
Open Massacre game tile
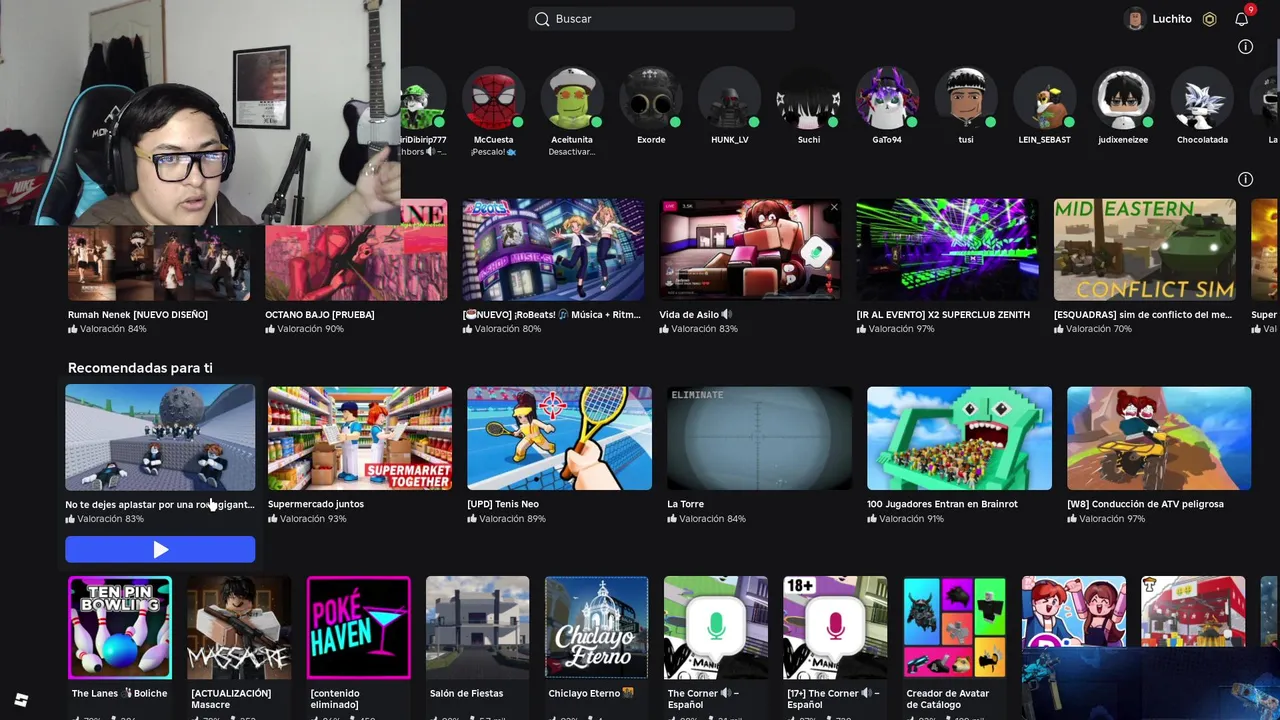tap(239, 627)
